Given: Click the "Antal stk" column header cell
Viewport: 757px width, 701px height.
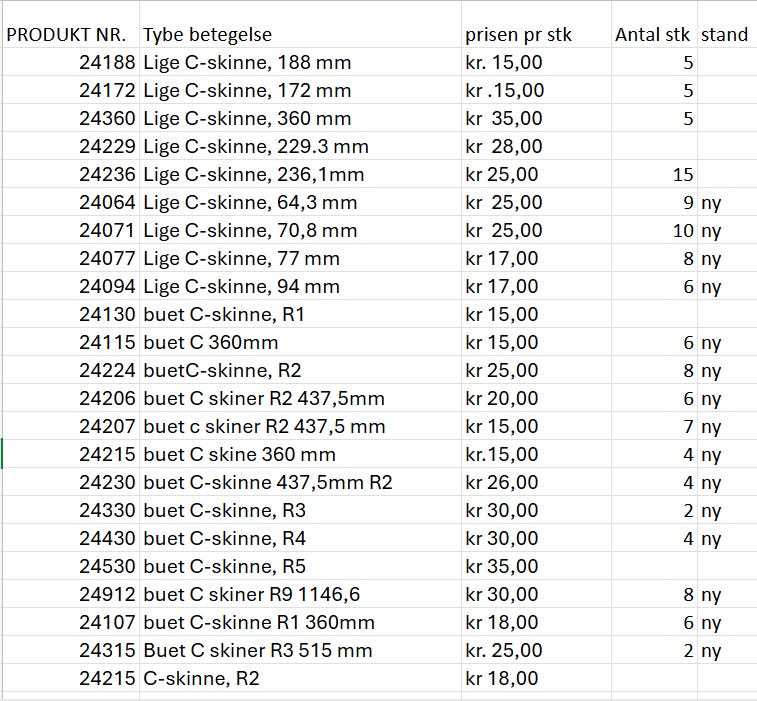Looking at the screenshot, I should click(x=652, y=35).
